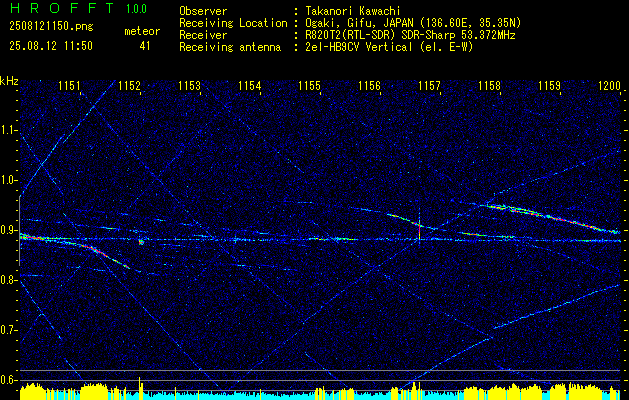629x400 pixels.
Task: Click the Receiving Location label
Action: pos(233,23)
